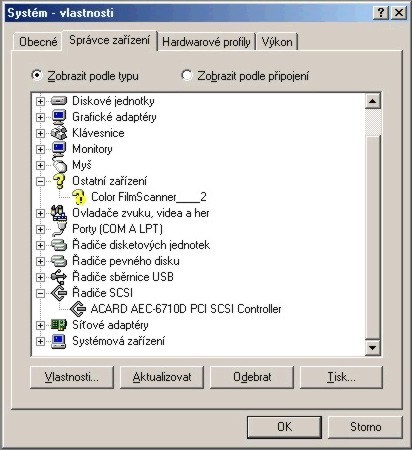The image size is (412, 450).
Task: Click the ACARD AEC-6710D SCSI controller icon
Action: [78, 309]
